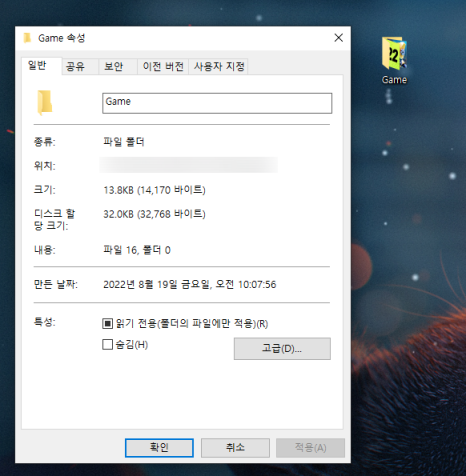Click the 만든 날짜 creation date value
Viewport: 466px width, 476px height.
coord(190,284)
